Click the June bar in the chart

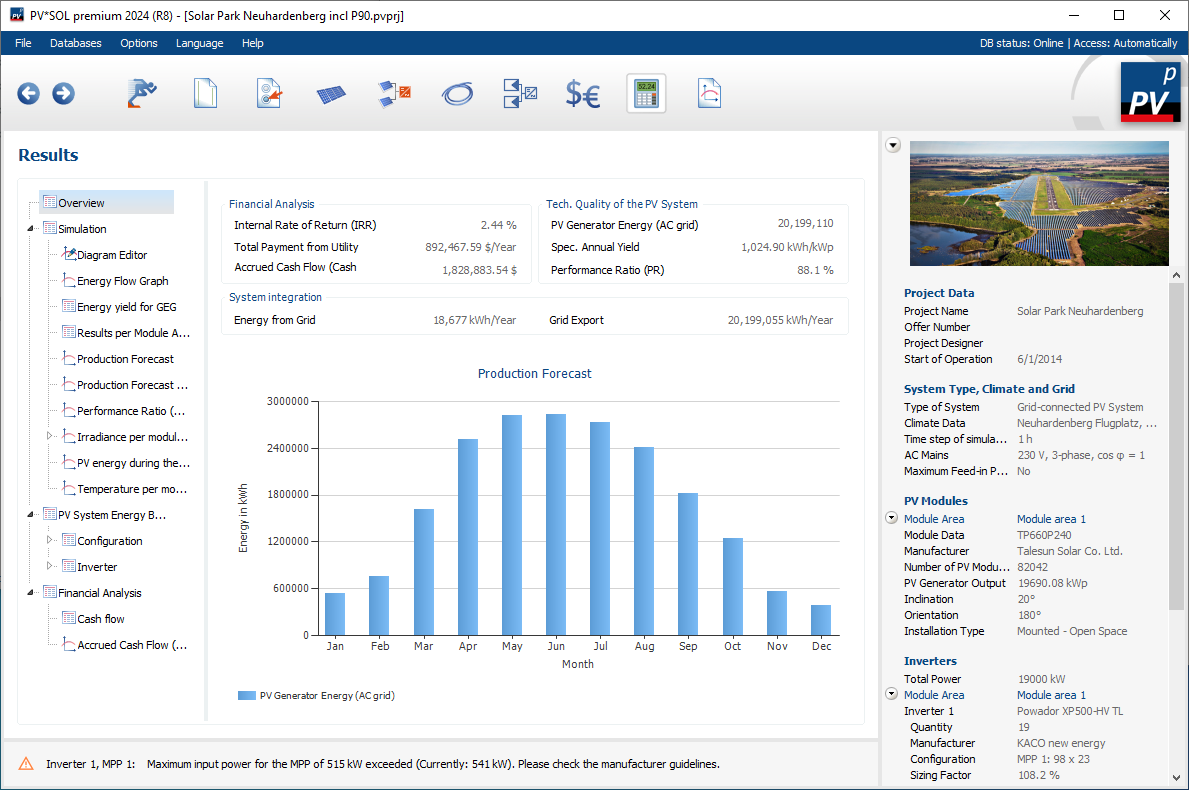[x=556, y=525]
